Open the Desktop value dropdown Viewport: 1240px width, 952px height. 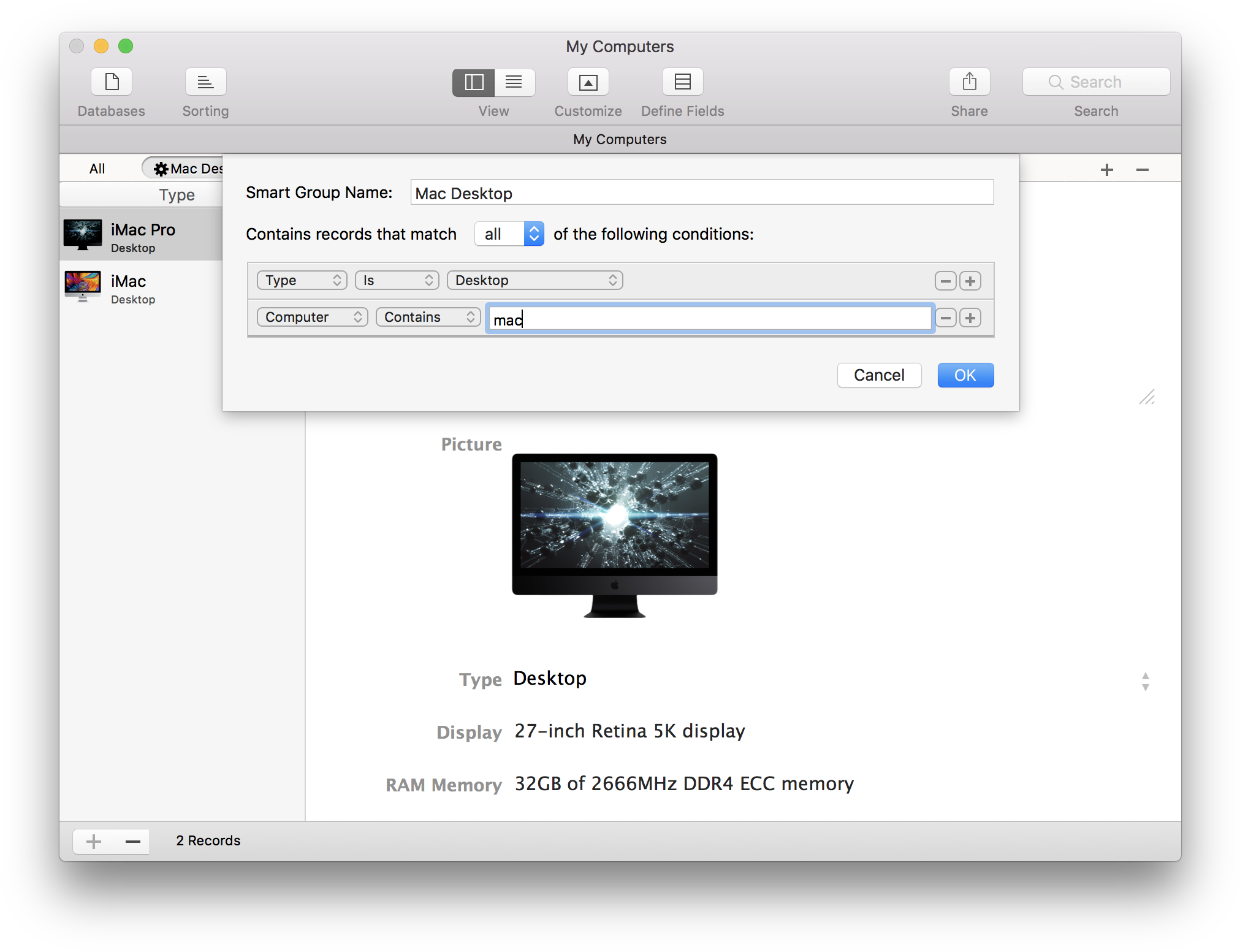pyautogui.click(x=534, y=280)
